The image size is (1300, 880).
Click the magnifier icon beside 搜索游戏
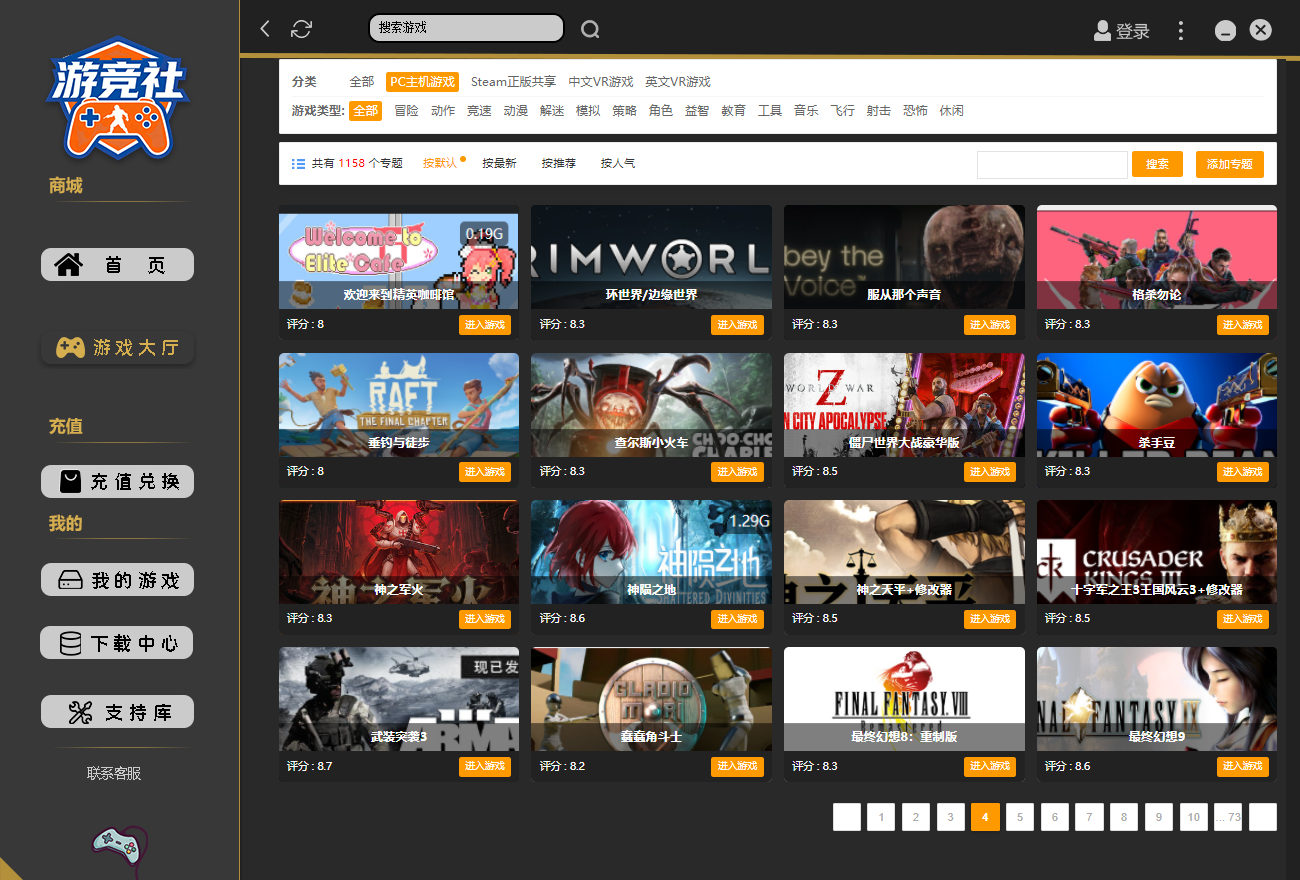coord(590,29)
